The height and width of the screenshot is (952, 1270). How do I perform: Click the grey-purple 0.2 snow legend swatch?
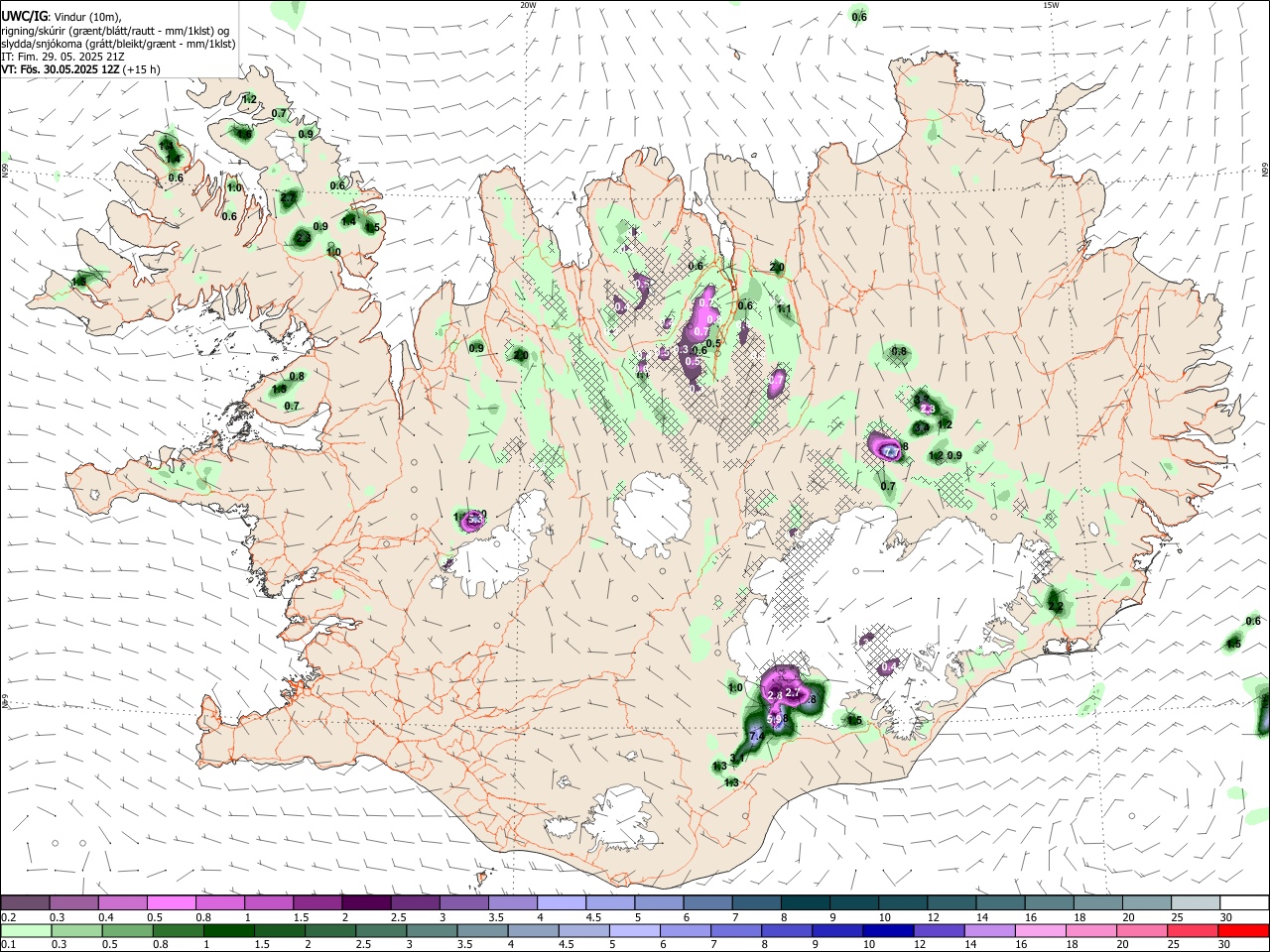pos(26,903)
